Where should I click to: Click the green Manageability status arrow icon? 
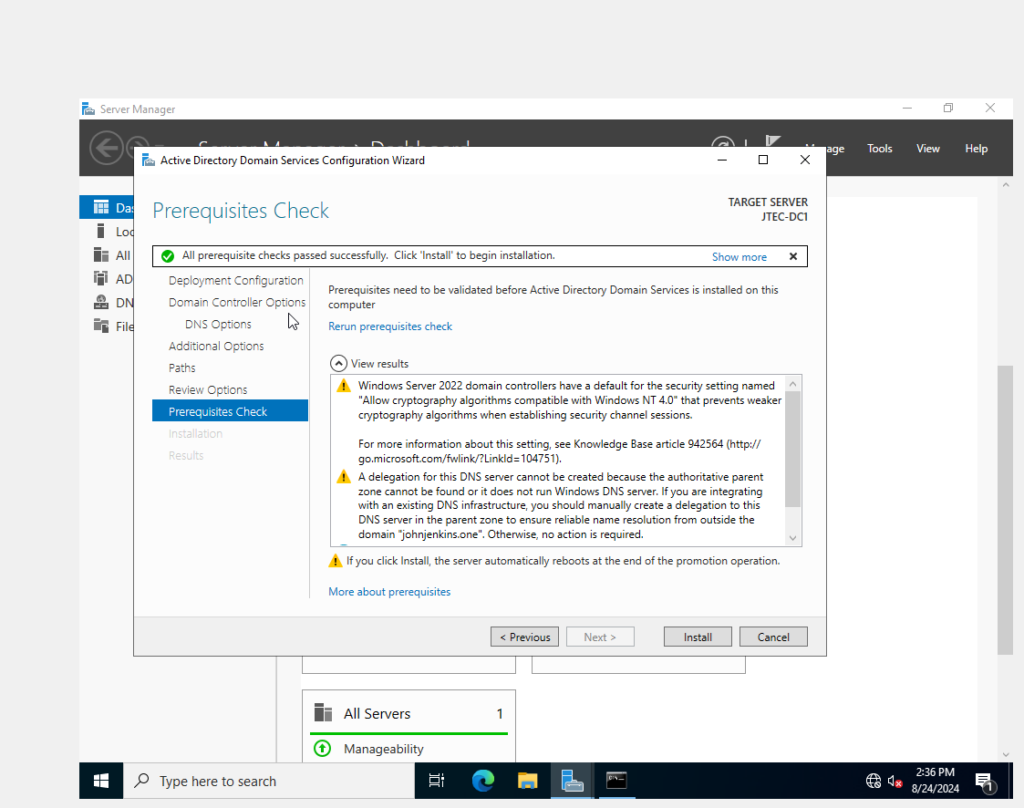322,749
